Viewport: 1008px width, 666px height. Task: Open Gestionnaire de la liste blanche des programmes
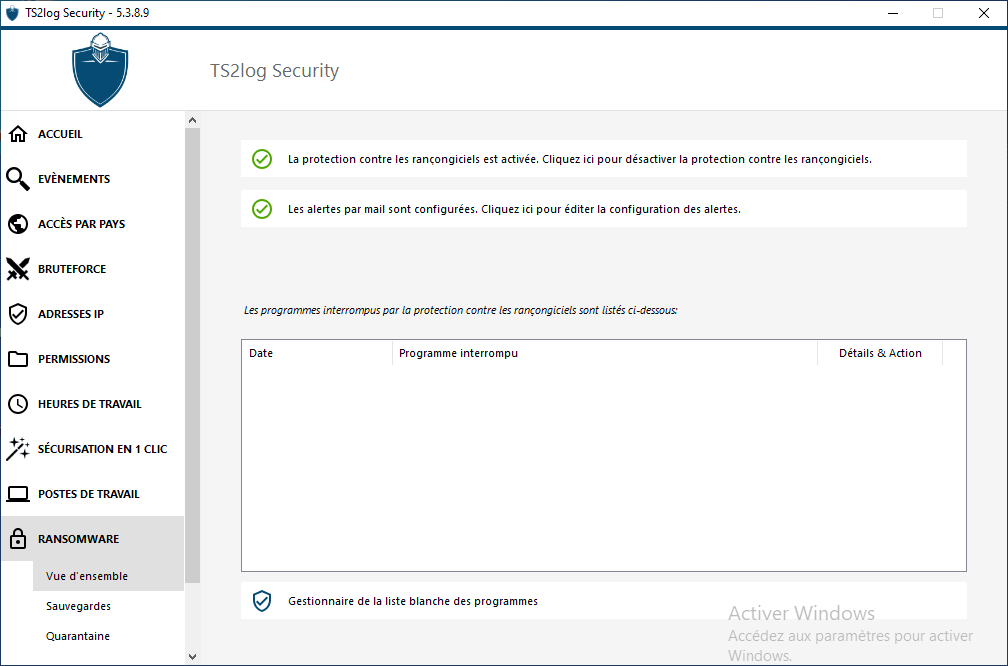[x=604, y=601]
